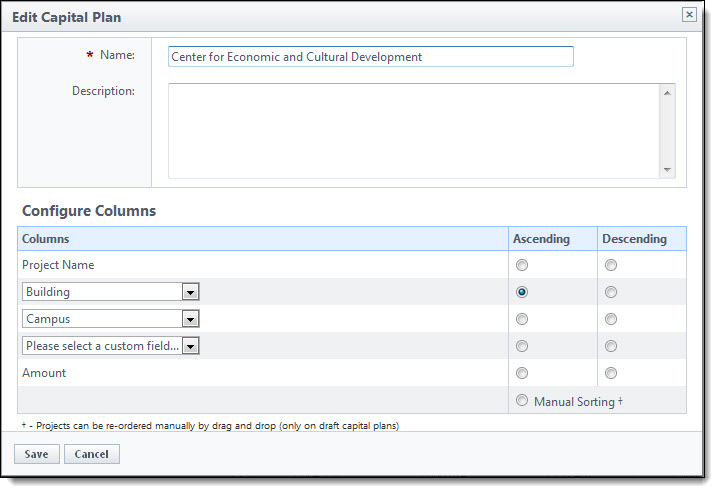The height and width of the screenshot is (493, 720).
Task: Click the Configure Columns heading
Action: click(89, 211)
